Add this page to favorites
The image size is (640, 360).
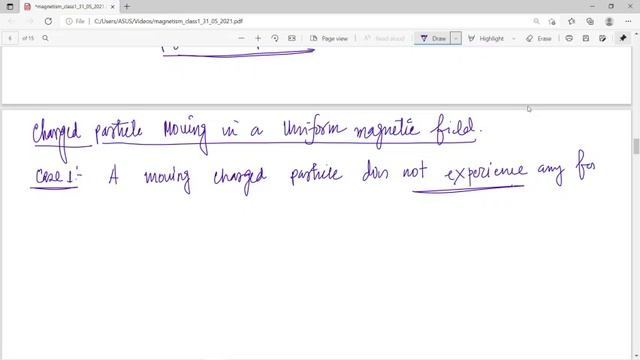552,21
